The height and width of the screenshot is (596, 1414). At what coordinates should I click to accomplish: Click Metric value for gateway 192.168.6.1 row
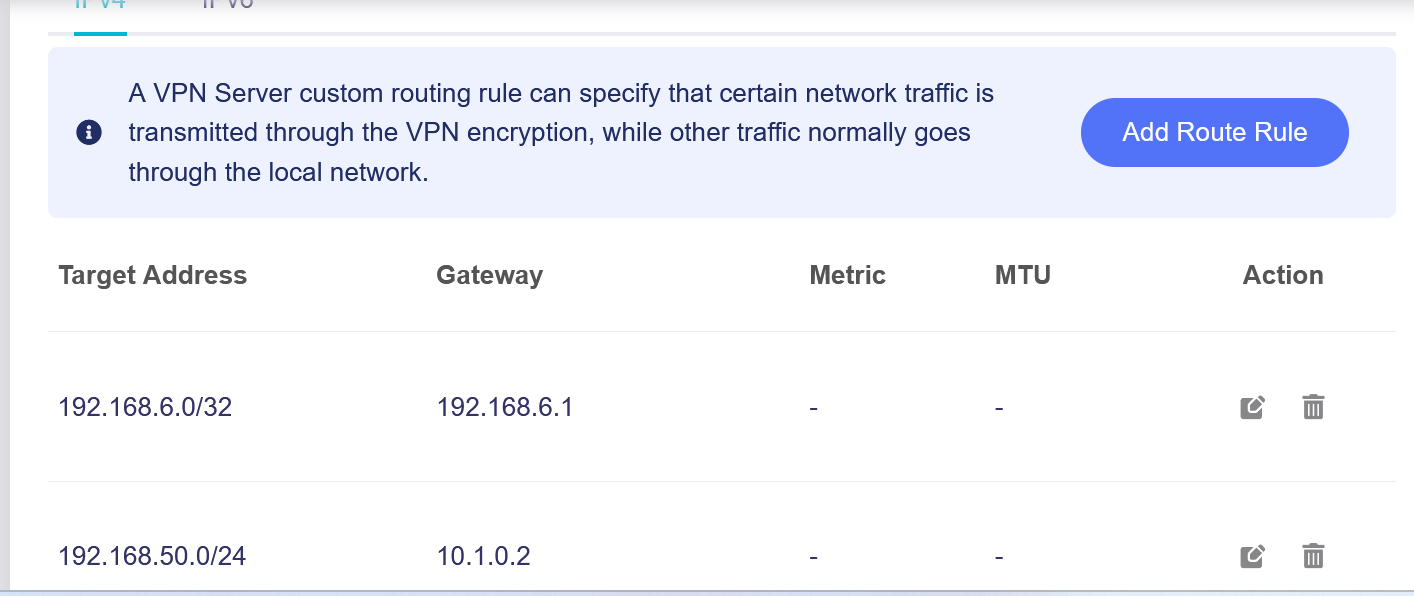pos(814,407)
